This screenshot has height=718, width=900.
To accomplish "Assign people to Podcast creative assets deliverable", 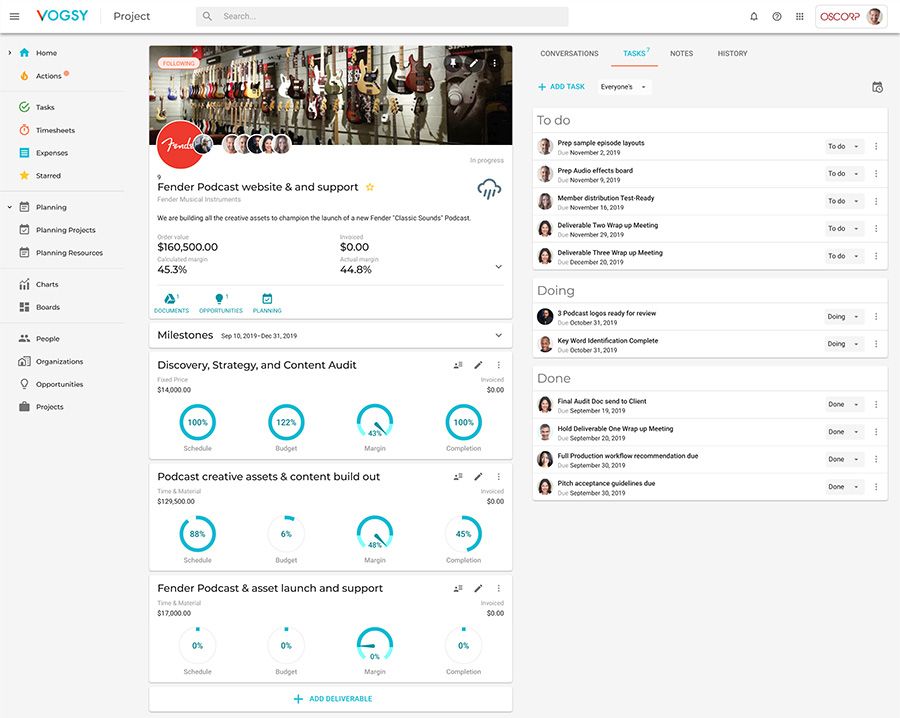I will point(458,476).
